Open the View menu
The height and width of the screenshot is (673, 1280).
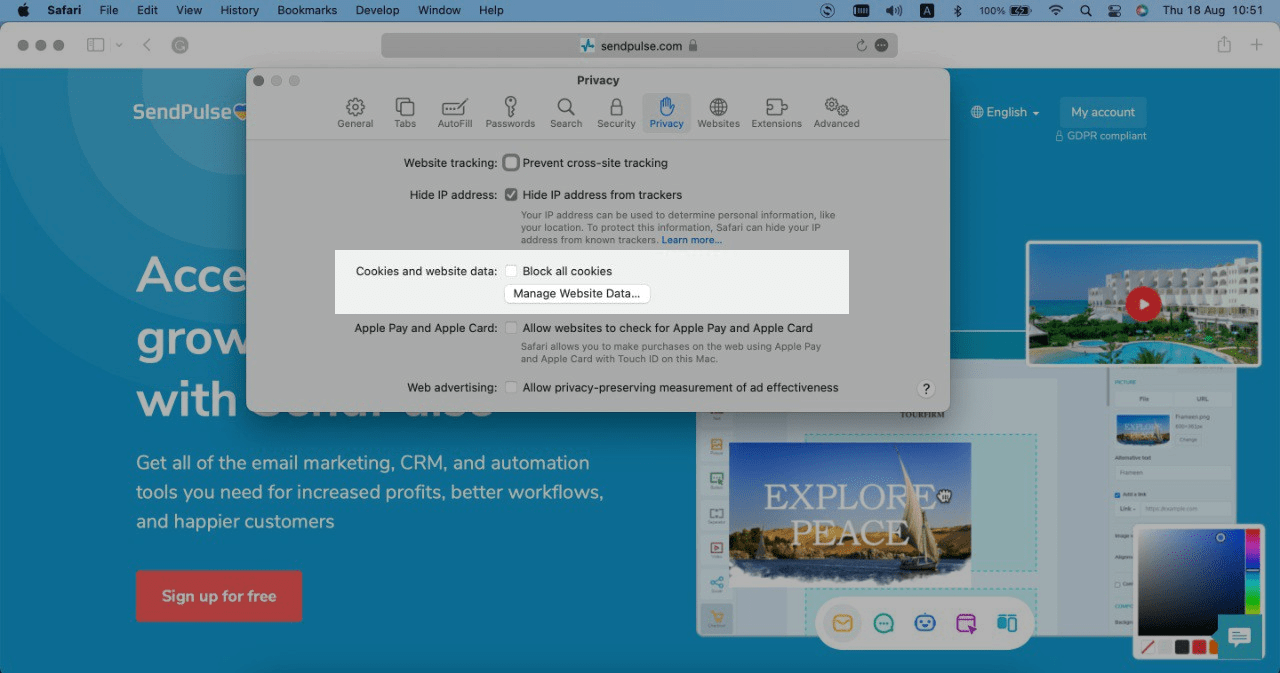click(x=189, y=10)
